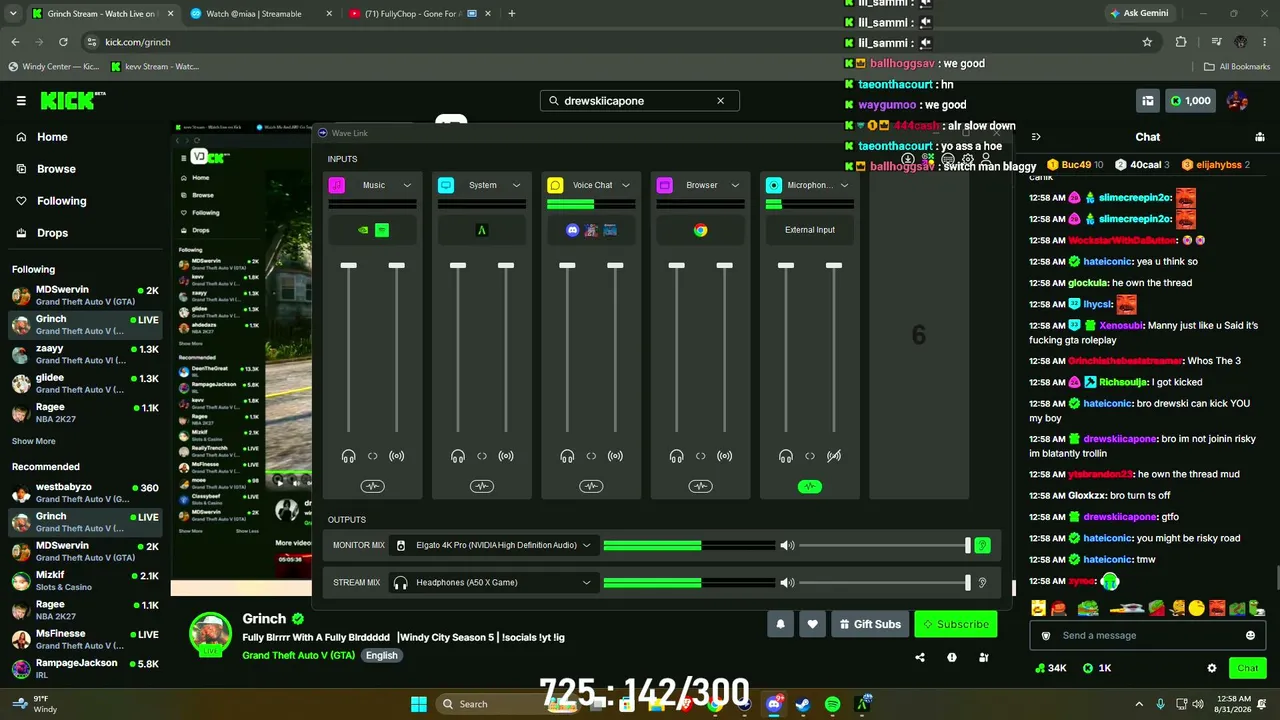
Task: Click the Browser channel's magenta icon
Action: (x=664, y=185)
